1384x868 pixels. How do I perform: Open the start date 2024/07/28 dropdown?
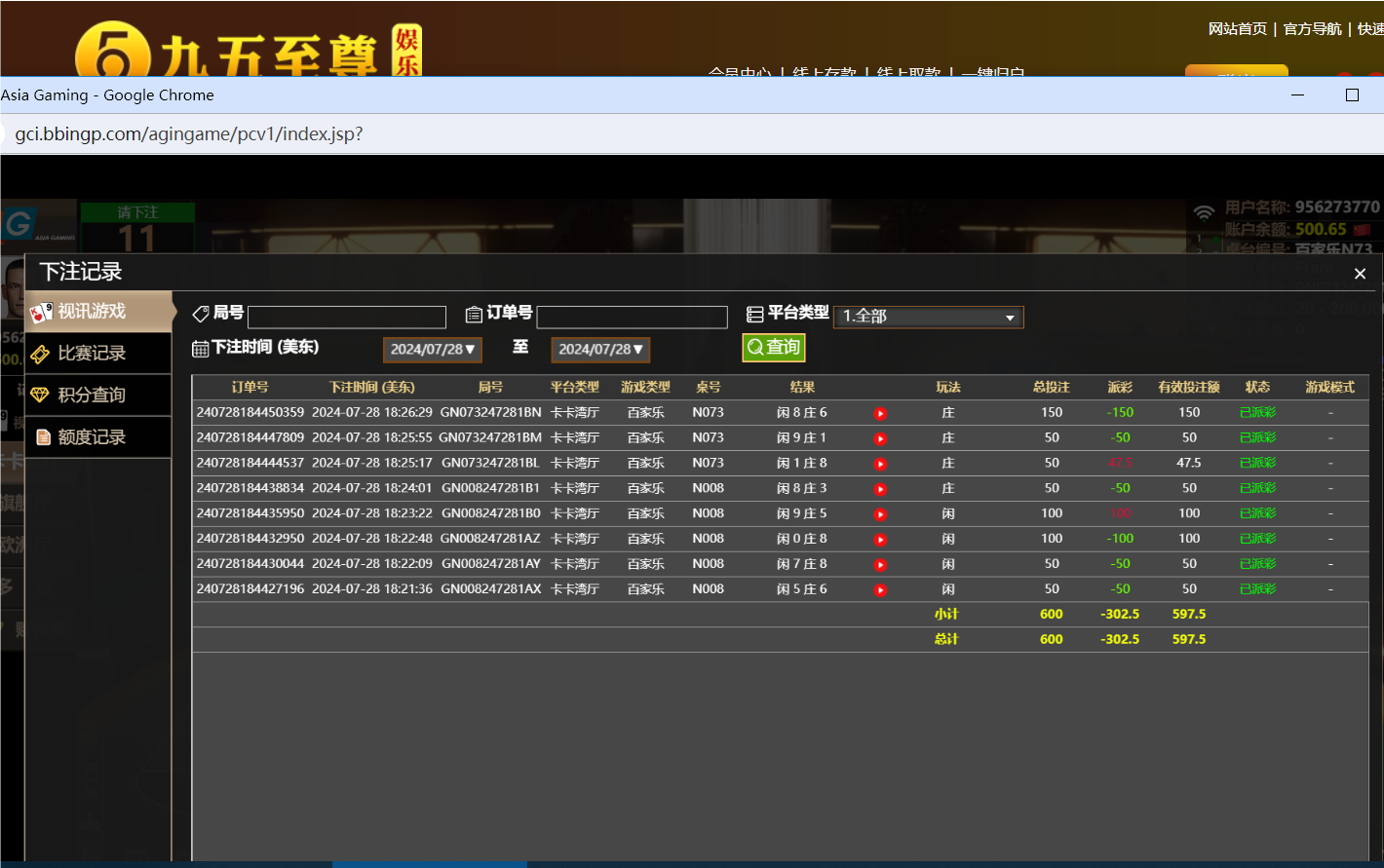[x=432, y=349]
